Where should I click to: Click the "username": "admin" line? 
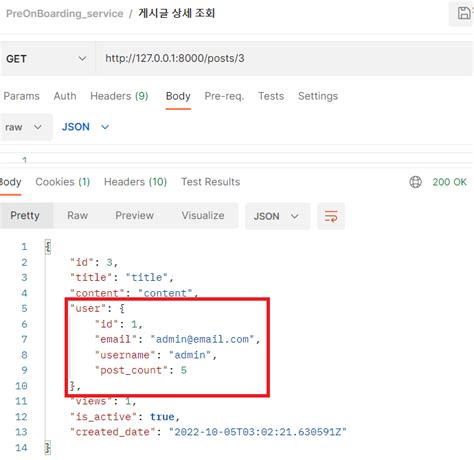156,355
